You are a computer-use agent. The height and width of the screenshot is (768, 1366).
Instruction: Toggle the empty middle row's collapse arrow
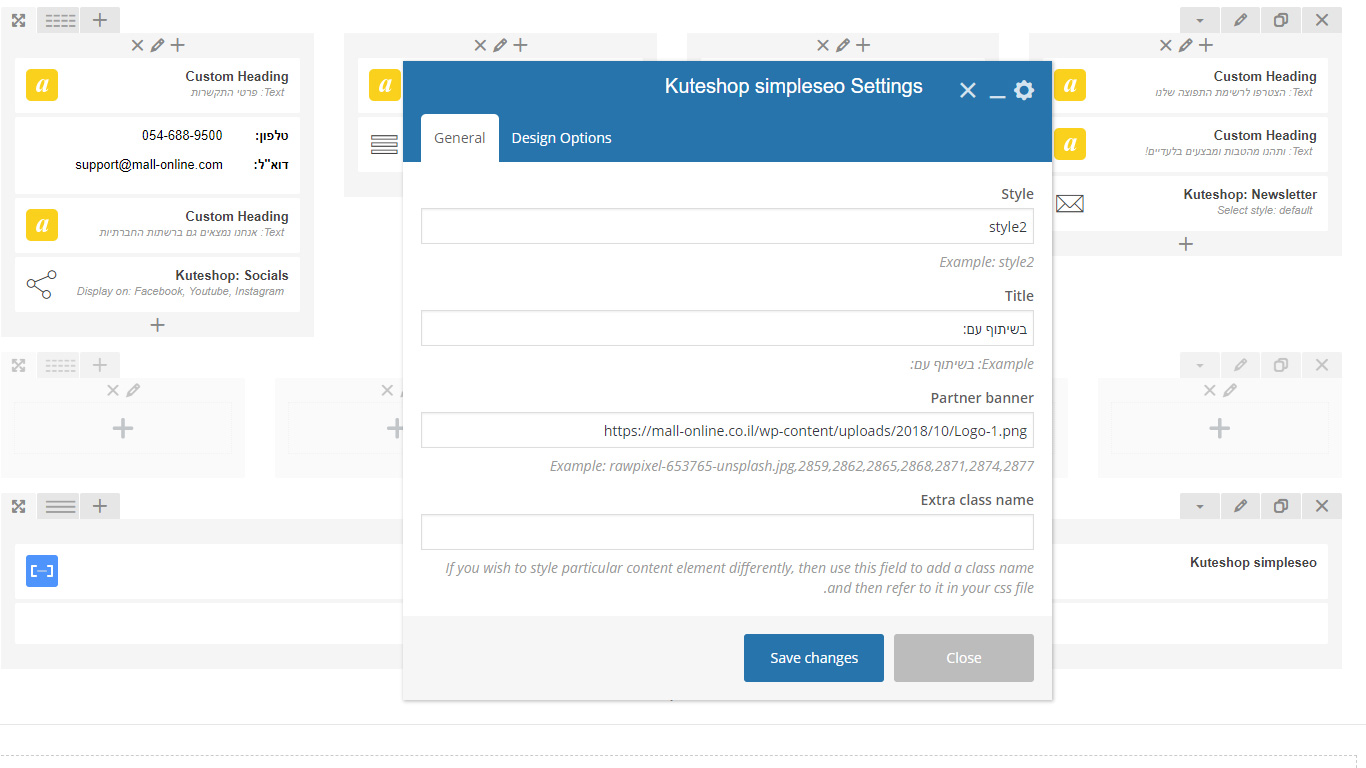[x=1200, y=365]
